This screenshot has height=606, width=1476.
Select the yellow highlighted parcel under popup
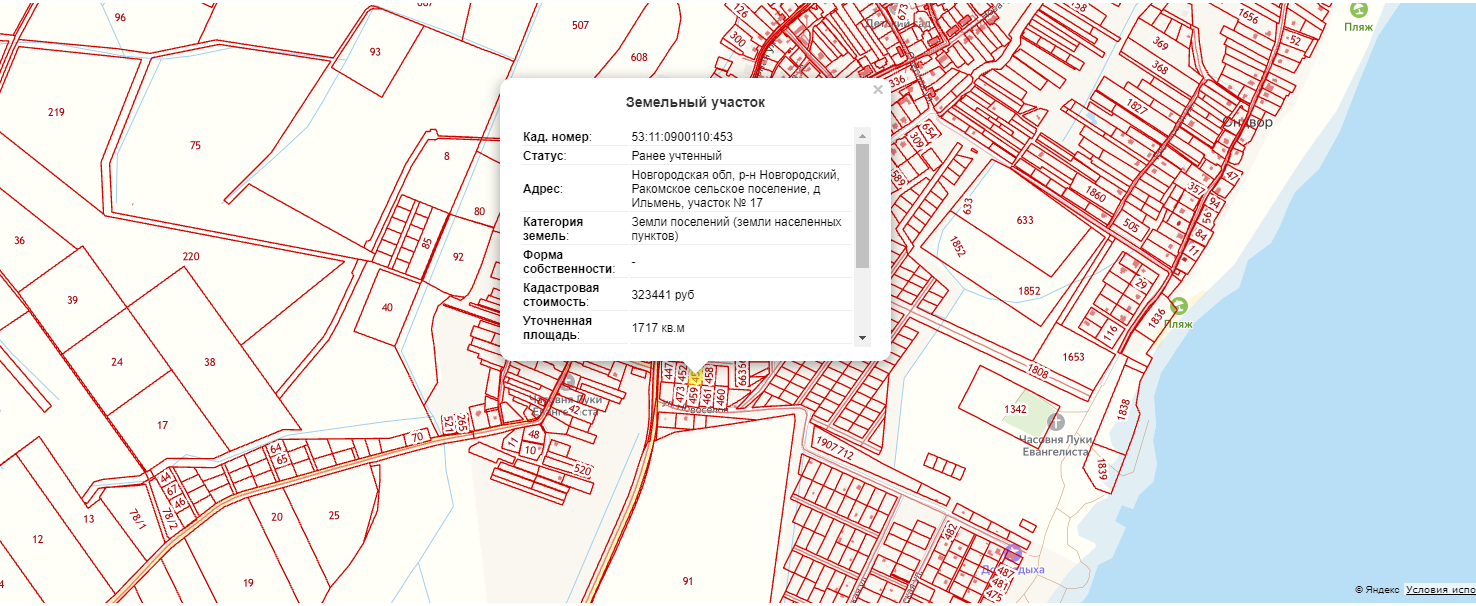pos(695,376)
